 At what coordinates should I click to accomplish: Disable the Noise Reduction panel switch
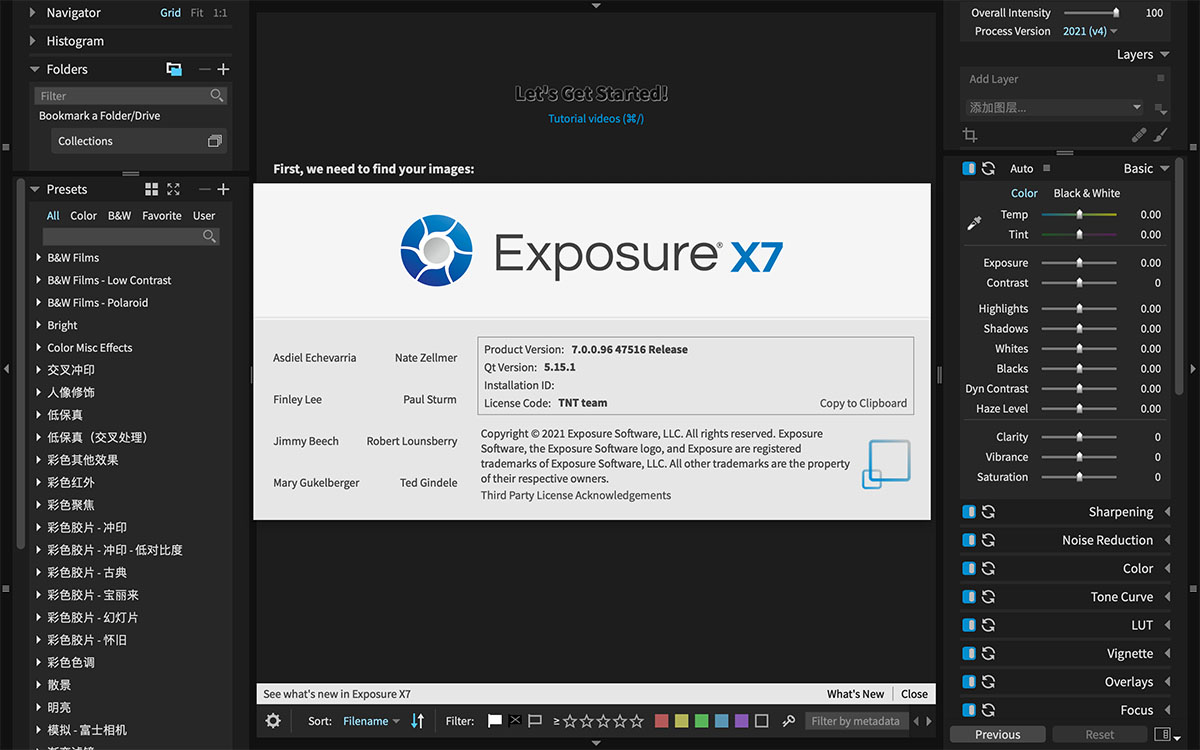point(969,540)
